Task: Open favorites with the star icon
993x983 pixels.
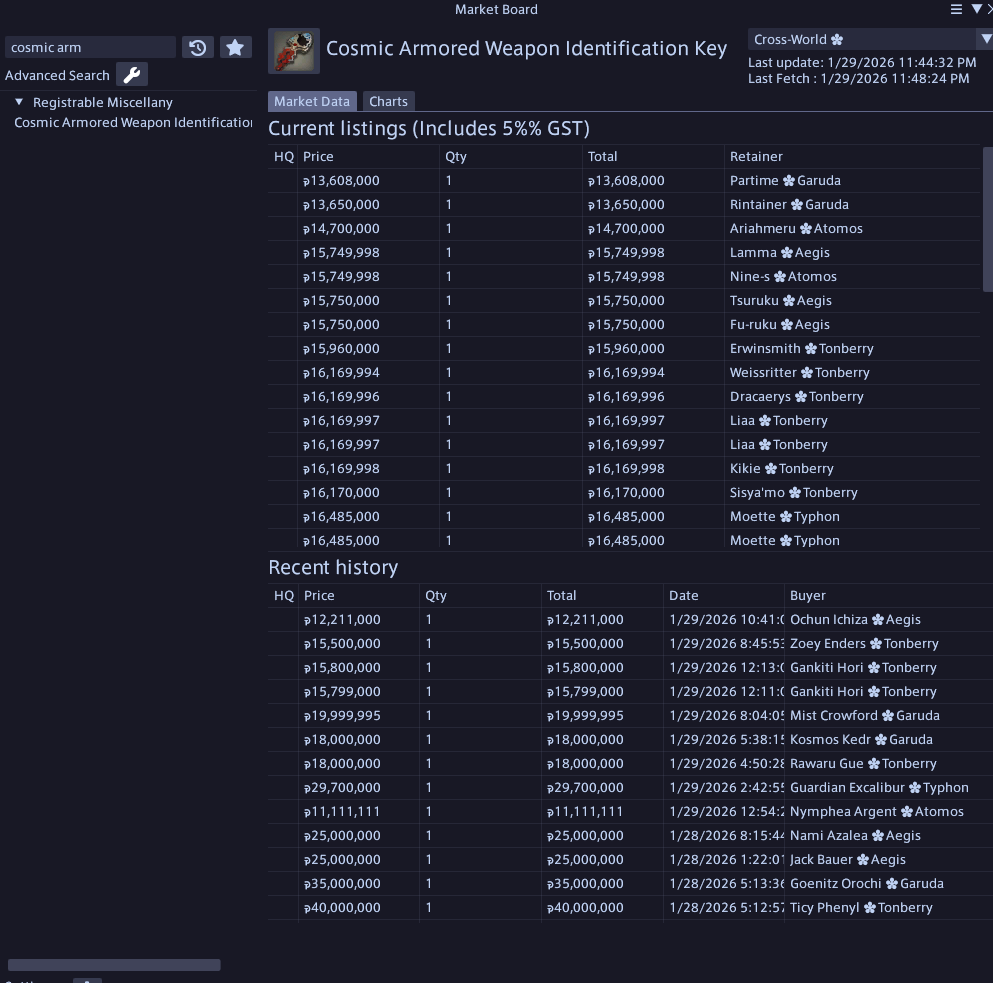Action: [x=235, y=48]
